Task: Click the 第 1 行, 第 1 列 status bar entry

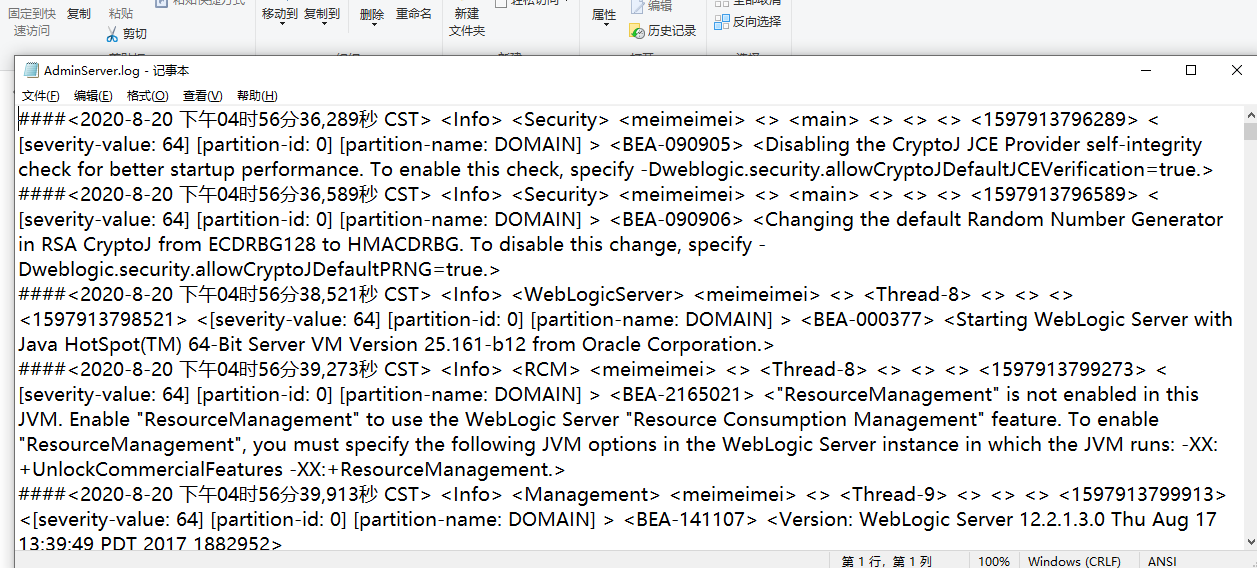Action: coord(887,561)
